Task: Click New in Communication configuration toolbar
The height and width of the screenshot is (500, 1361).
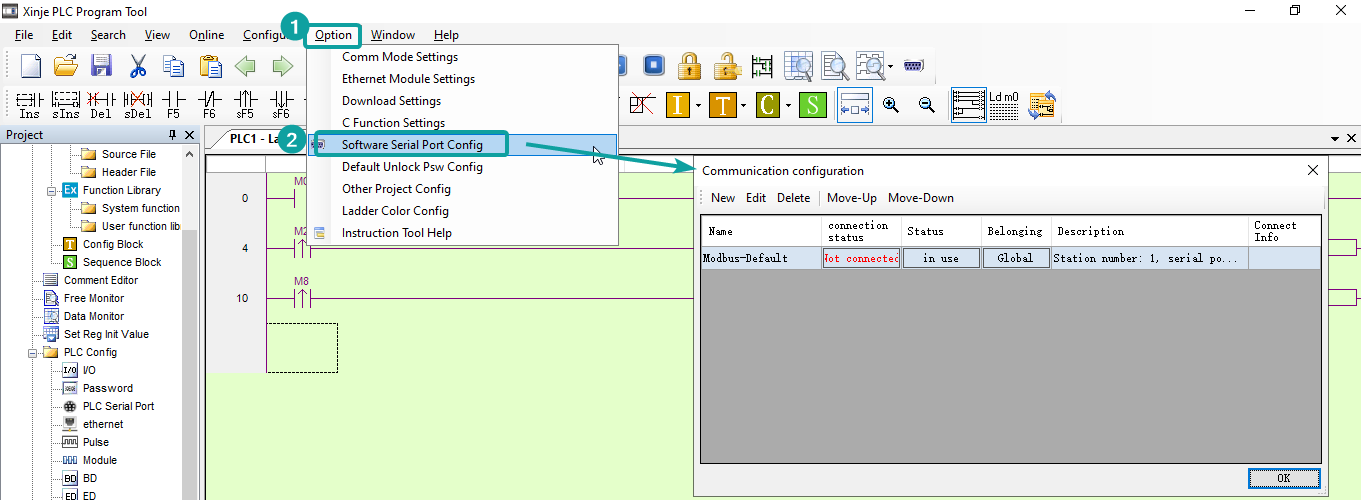Action: click(x=722, y=198)
